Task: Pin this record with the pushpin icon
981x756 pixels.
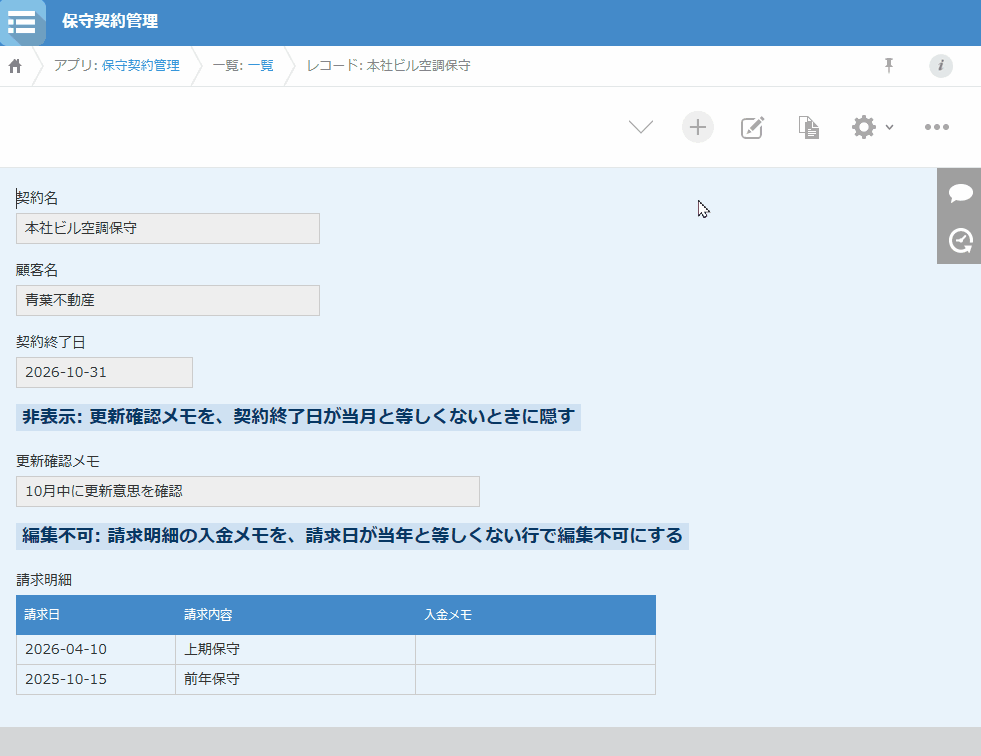Action: tap(888, 65)
